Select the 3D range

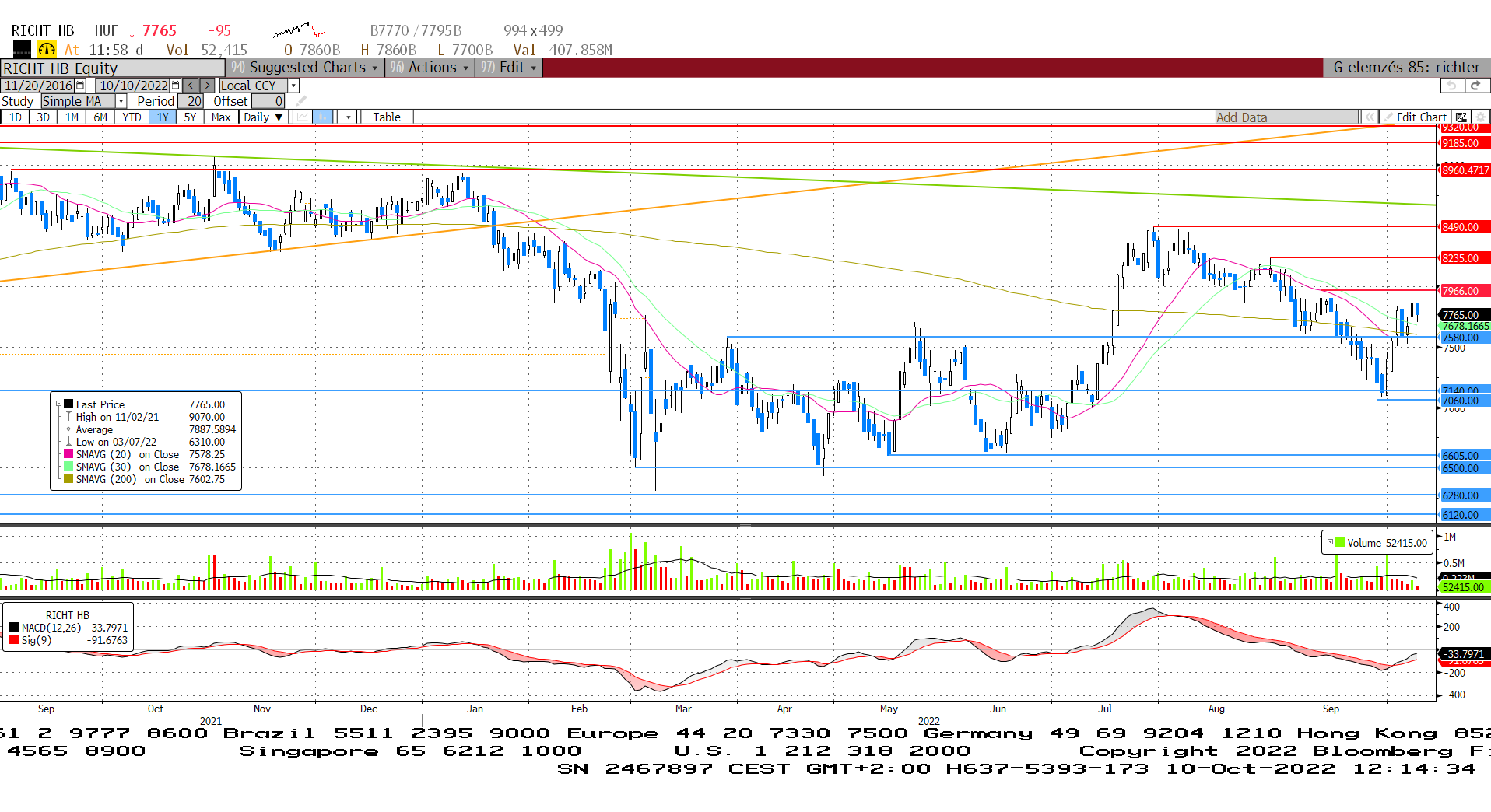point(44,117)
